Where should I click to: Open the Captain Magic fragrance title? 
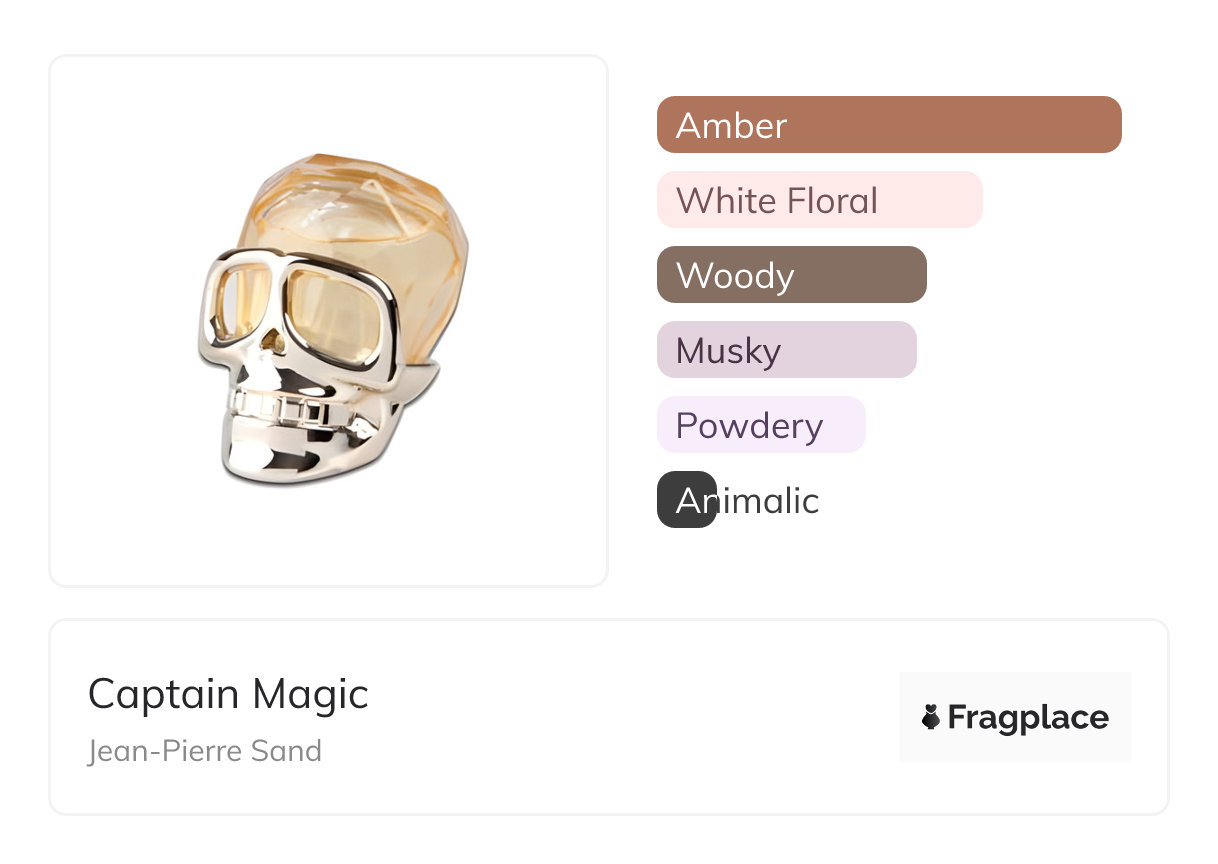pyautogui.click(x=228, y=694)
